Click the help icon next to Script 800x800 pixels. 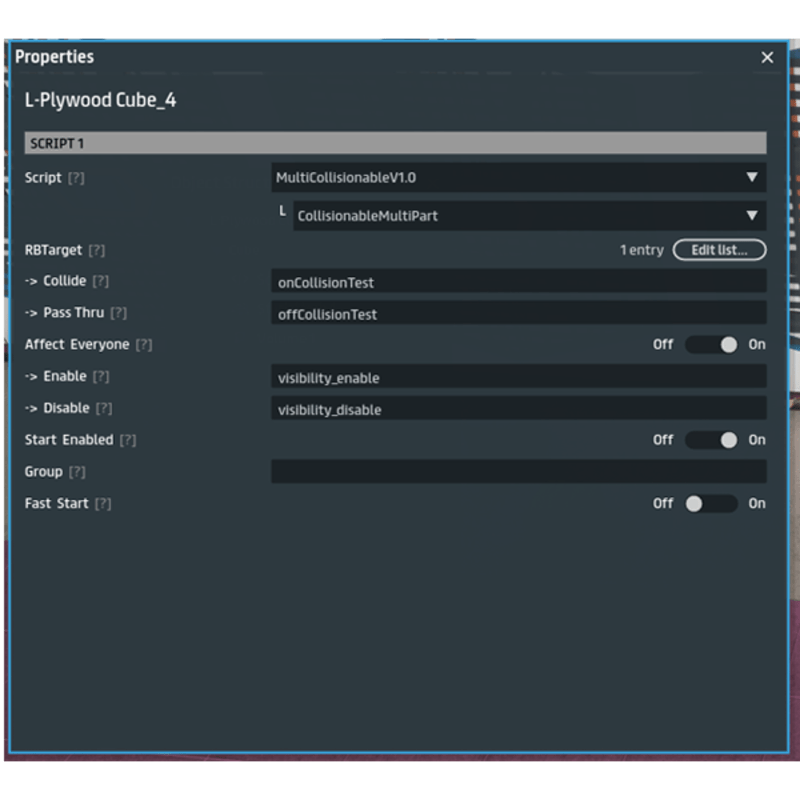pyautogui.click(x=76, y=178)
